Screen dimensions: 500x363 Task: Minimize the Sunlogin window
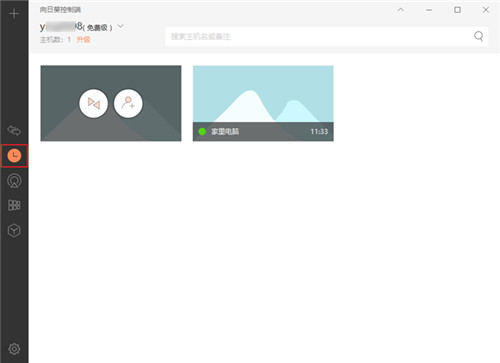[429, 10]
